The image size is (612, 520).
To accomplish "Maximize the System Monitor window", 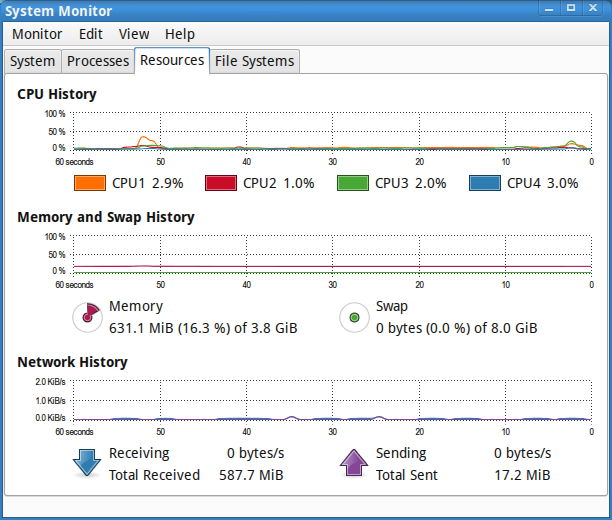I will click(x=571, y=9).
